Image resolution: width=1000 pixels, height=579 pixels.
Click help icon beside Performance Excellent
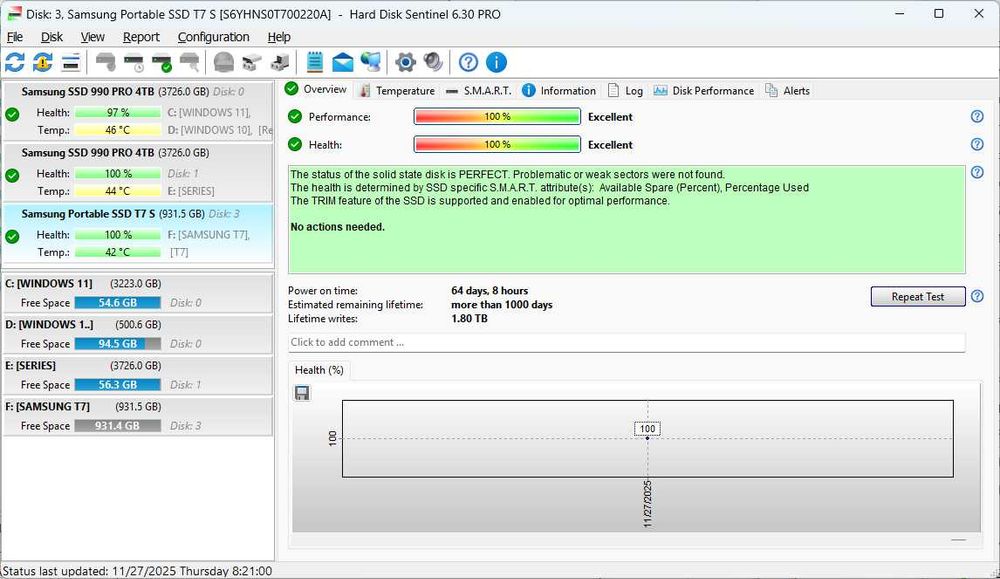pos(977,117)
